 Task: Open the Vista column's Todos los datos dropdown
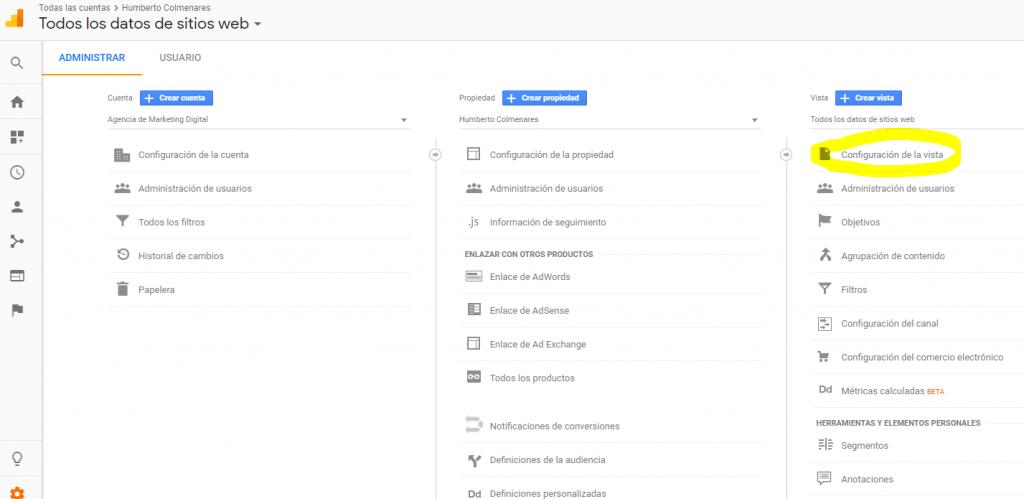pyautogui.click(x=917, y=120)
